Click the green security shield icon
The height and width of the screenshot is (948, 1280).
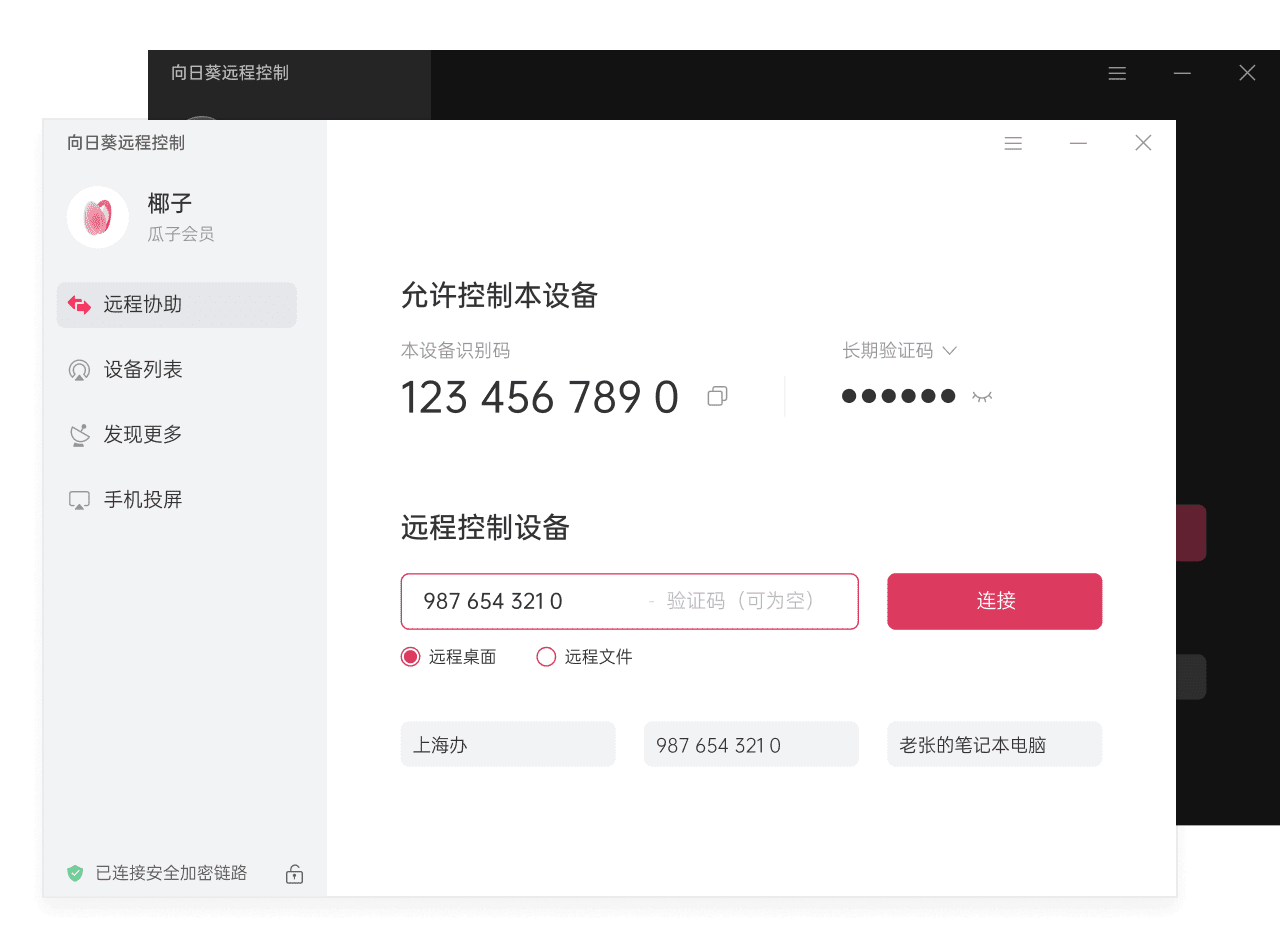[75, 873]
